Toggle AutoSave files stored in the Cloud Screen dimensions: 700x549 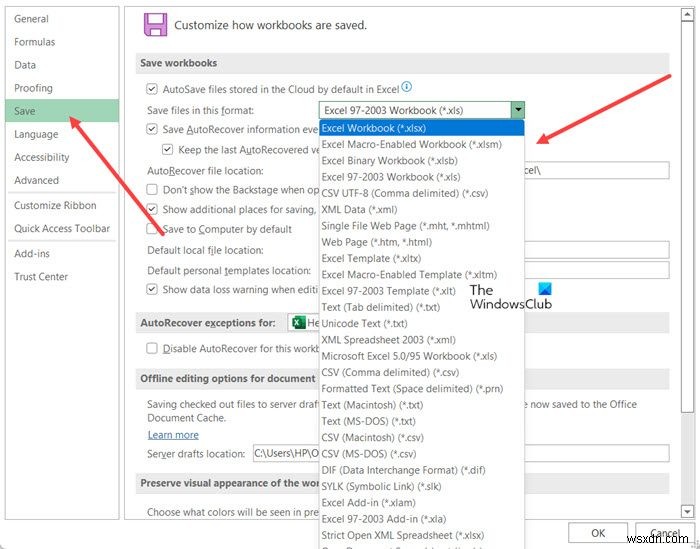click(x=152, y=89)
